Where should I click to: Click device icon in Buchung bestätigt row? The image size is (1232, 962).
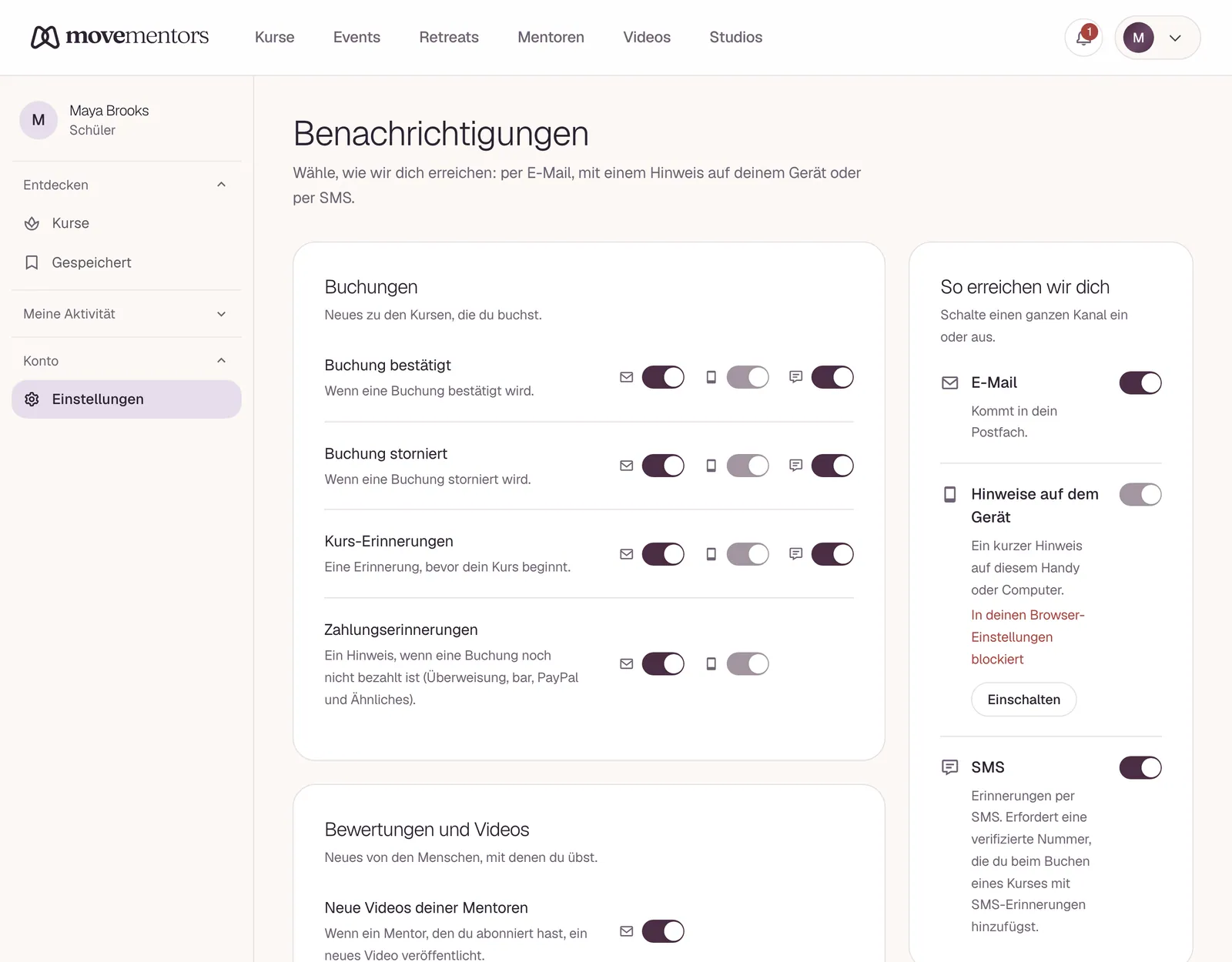click(x=711, y=377)
